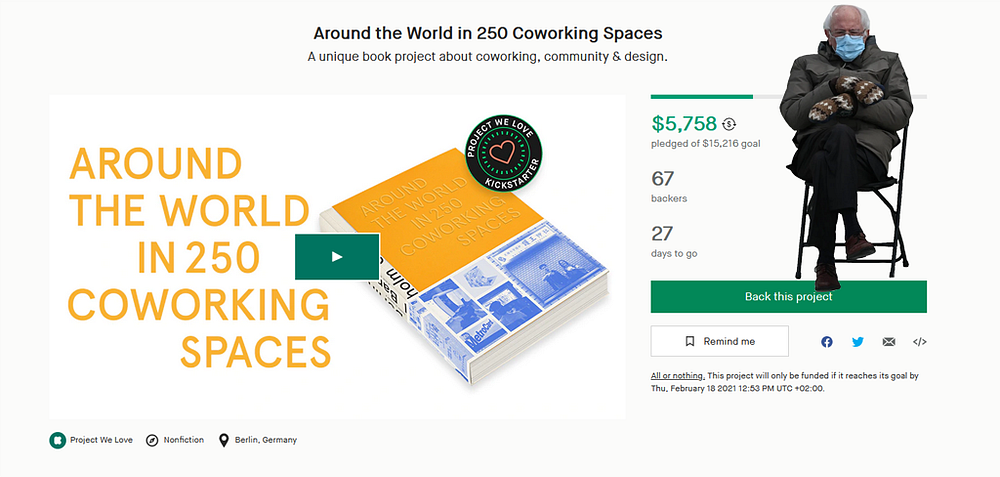
Task: Open the Berlin, Germany location link
Action: 265,440
